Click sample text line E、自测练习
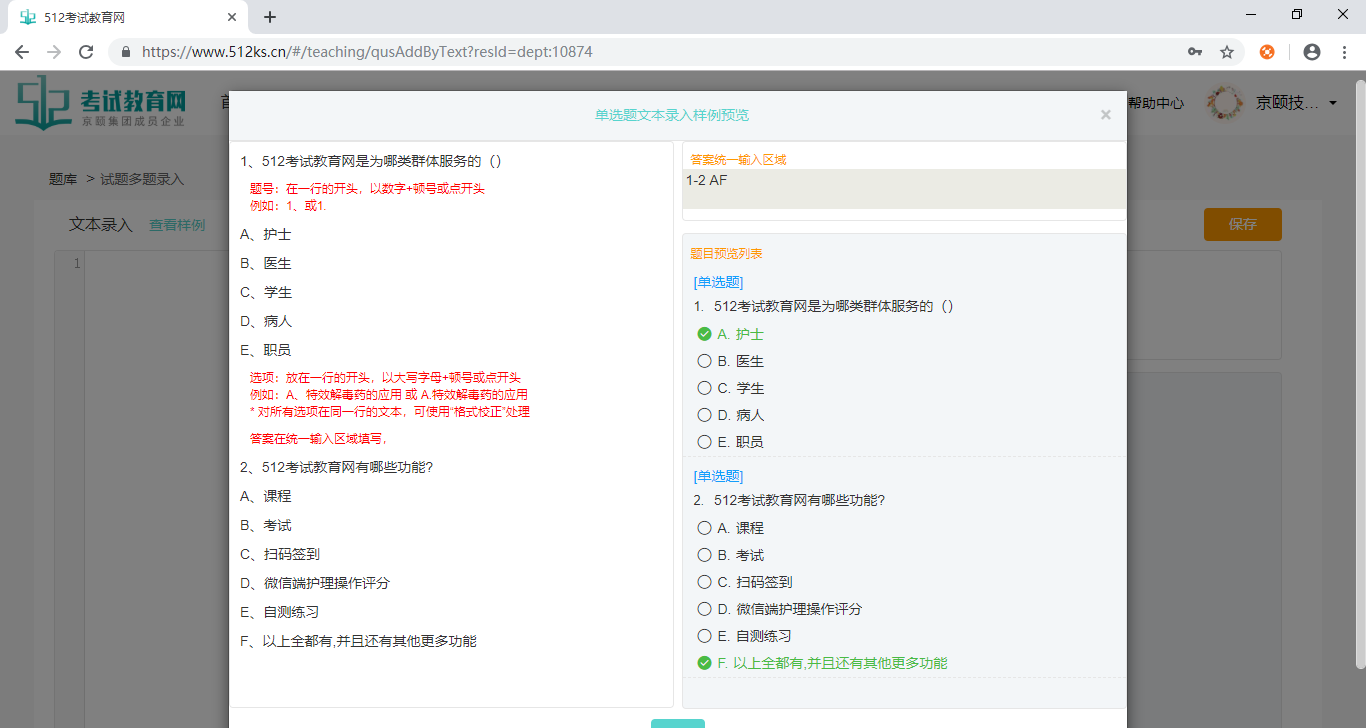 tap(280, 612)
